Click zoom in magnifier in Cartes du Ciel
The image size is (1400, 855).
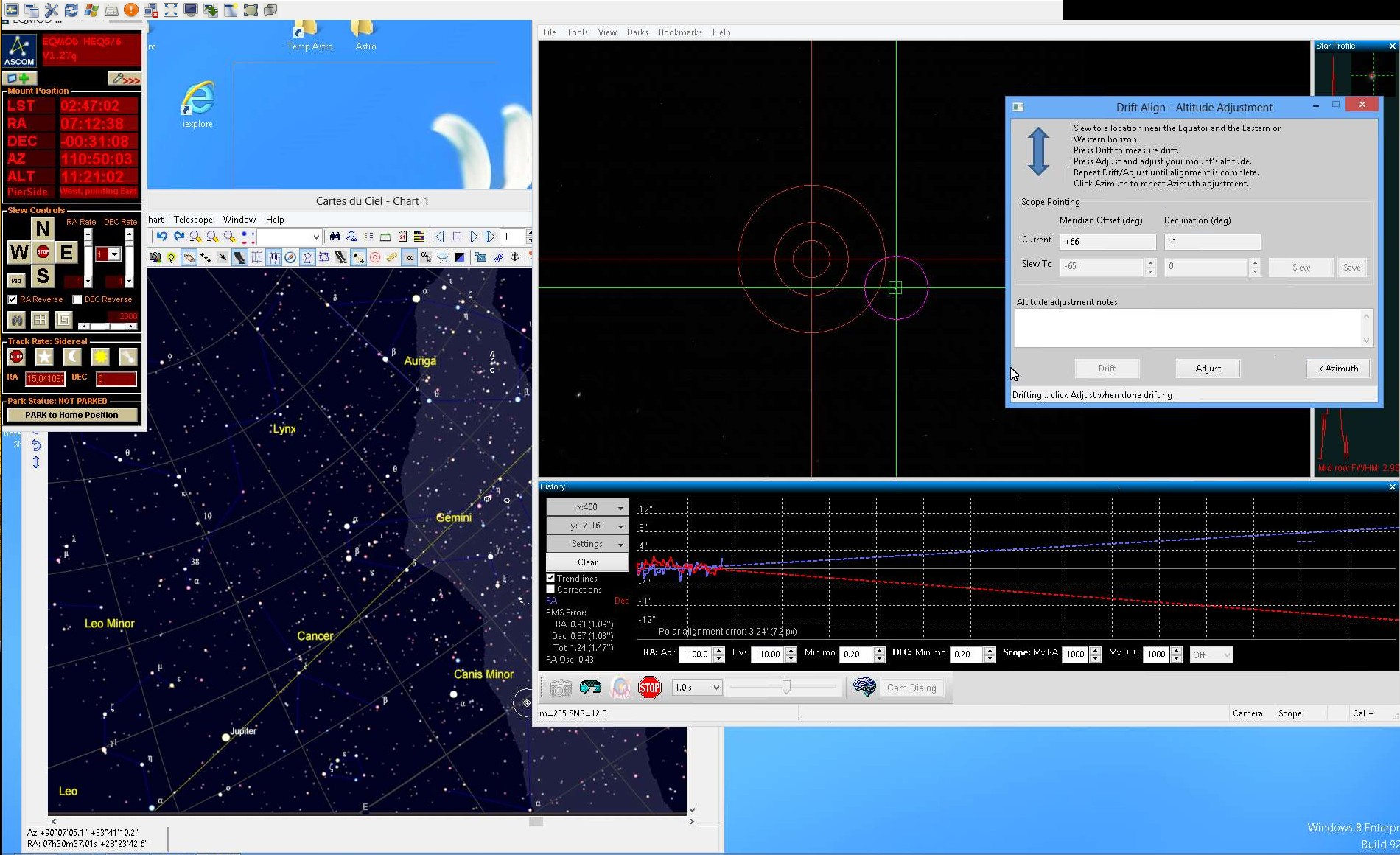[195, 237]
